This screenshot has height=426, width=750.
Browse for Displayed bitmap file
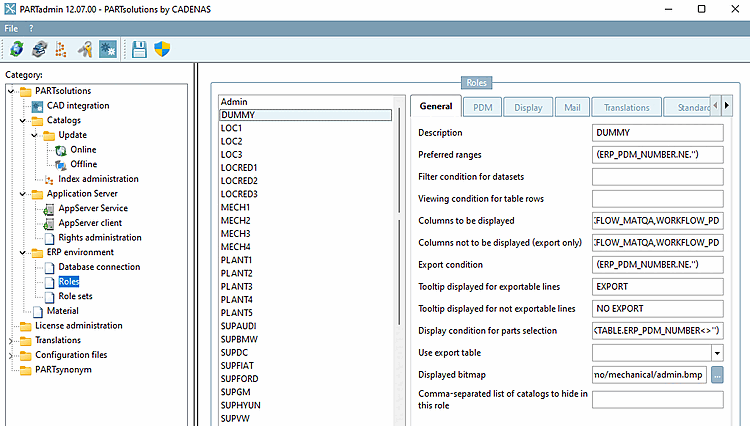point(717,375)
